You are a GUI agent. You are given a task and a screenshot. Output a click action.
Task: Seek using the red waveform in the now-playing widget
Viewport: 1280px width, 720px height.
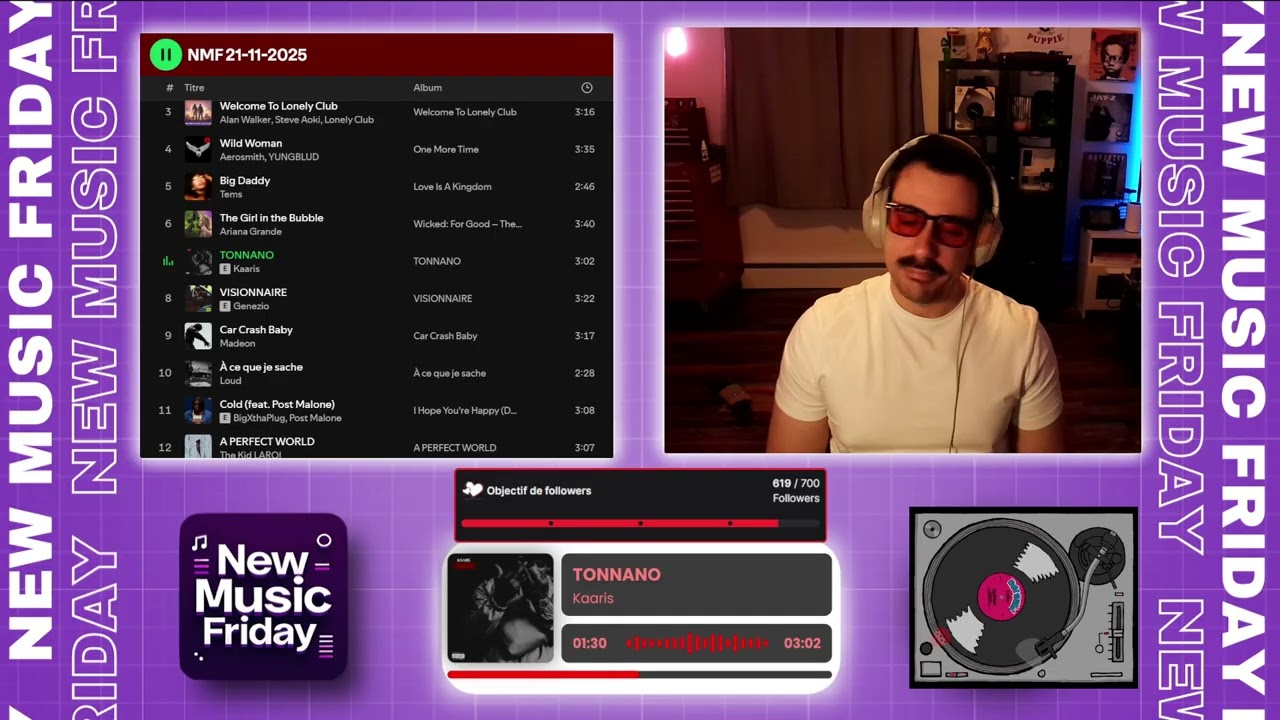[697, 643]
